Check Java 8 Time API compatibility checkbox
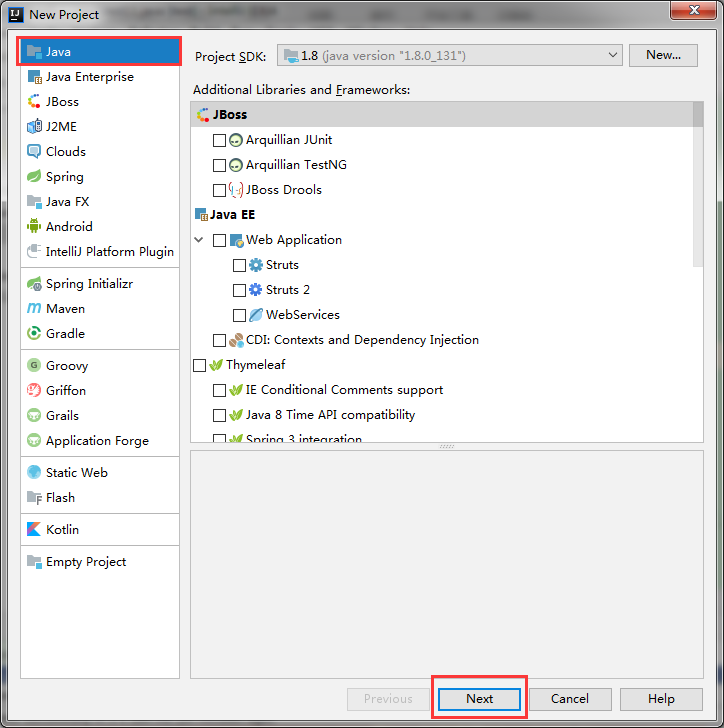Viewport: 724px width, 728px height. coord(219,415)
